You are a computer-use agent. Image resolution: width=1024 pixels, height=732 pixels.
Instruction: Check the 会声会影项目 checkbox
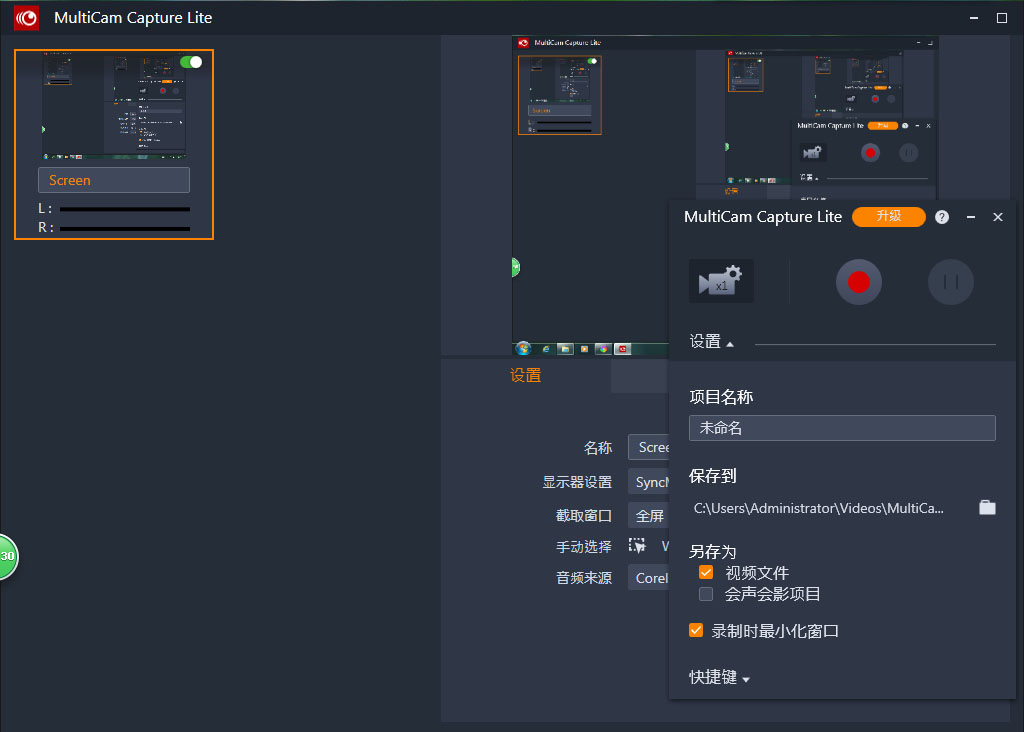(706, 594)
